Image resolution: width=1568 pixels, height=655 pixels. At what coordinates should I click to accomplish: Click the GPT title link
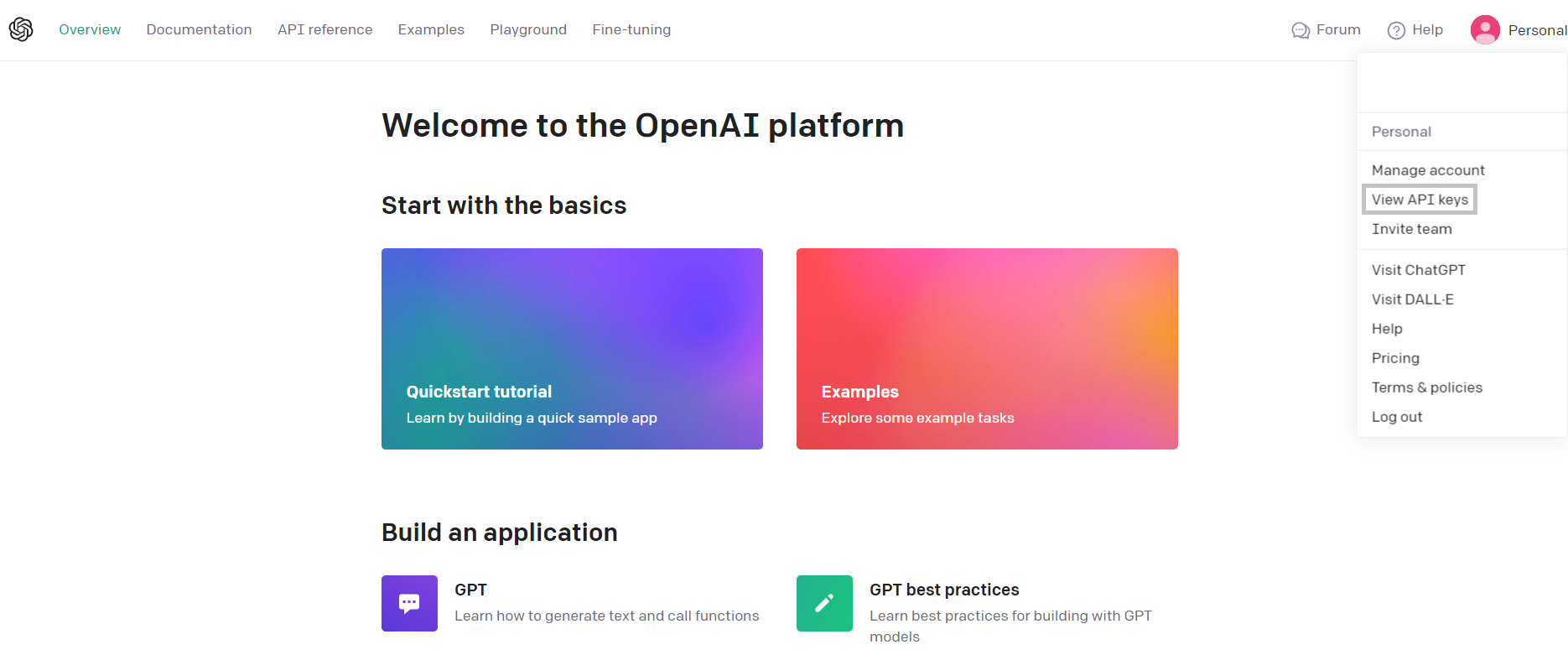coord(470,590)
